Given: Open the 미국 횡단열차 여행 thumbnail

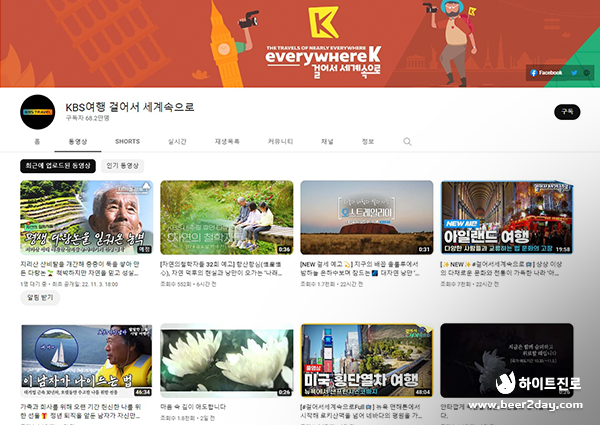Looking at the screenshot, I should pos(367,361).
